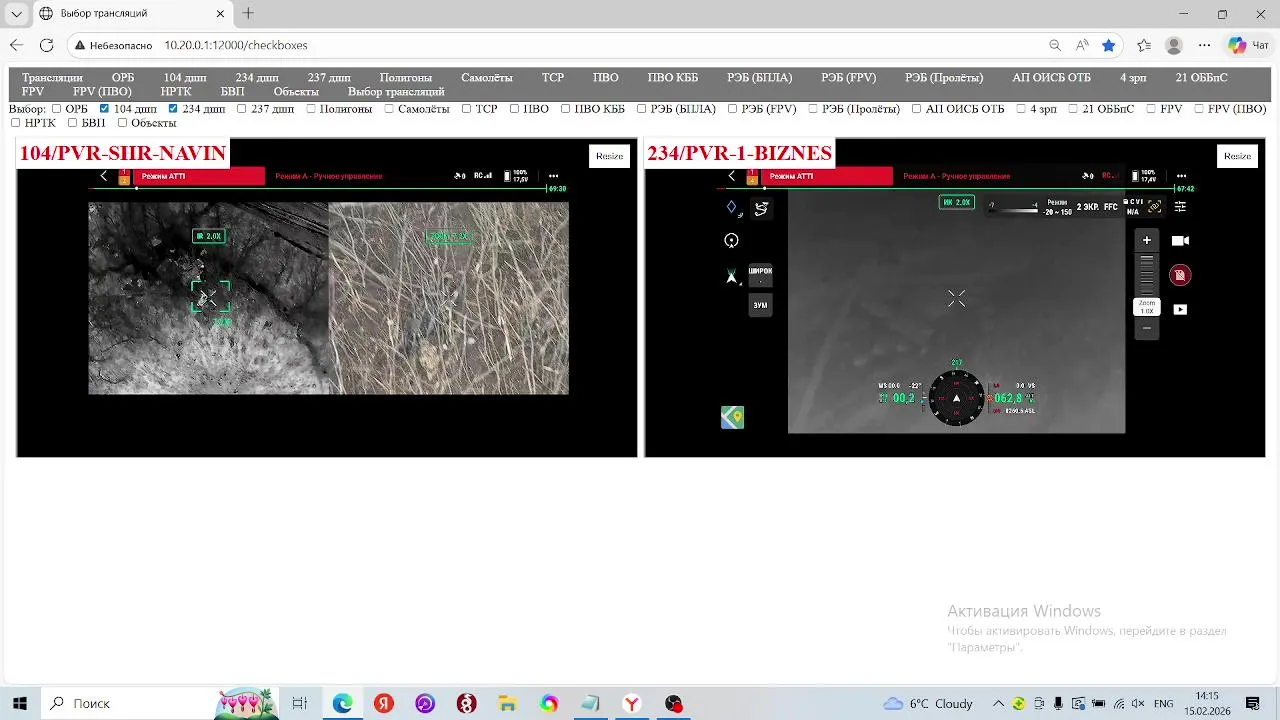Switch to the Выбор трансляций browser tab

click(133, 14)
